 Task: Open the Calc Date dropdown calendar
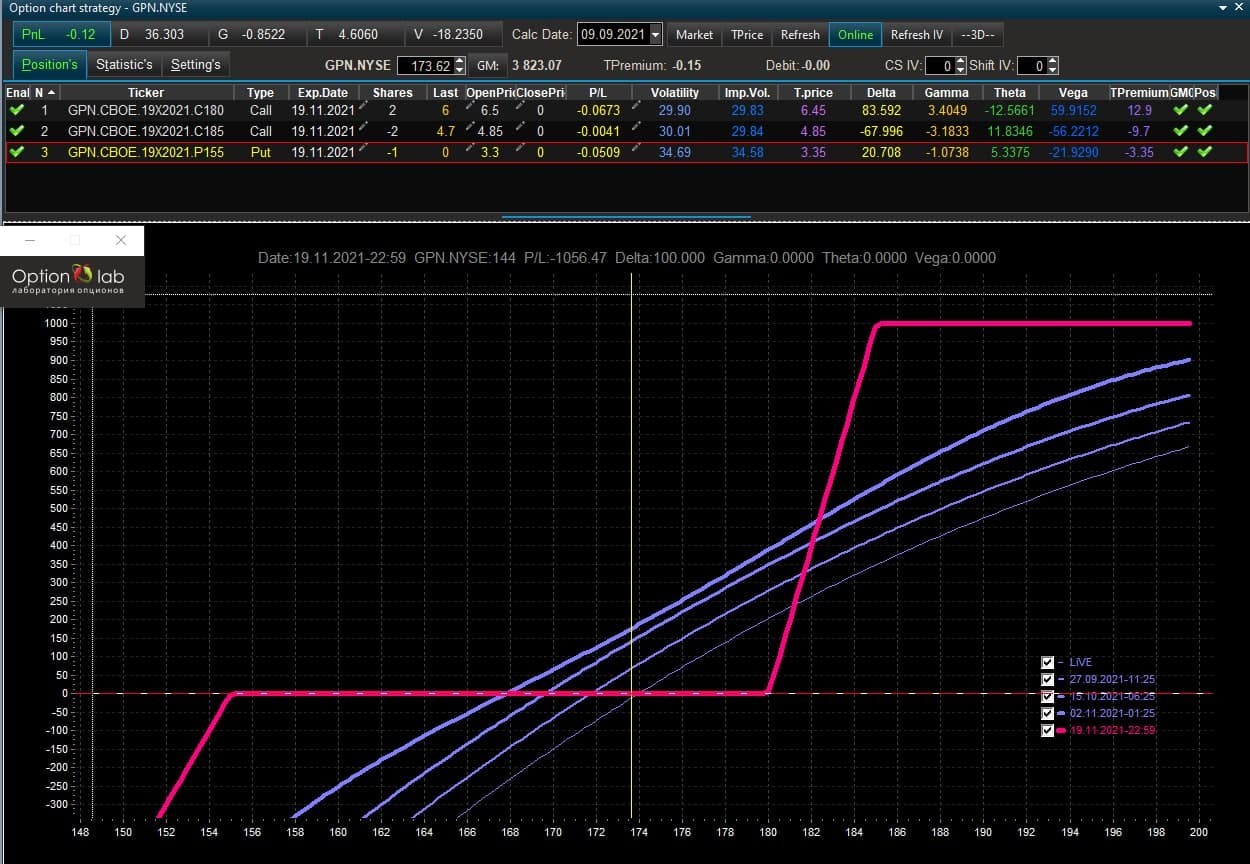[x=655, y=35]
